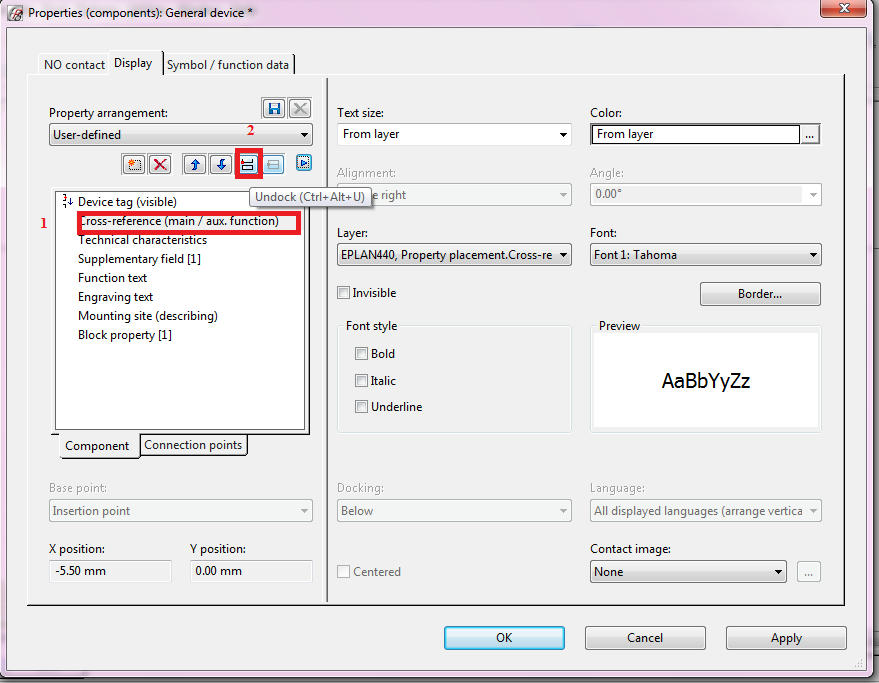Viewport: 879px width, 683px height.
Task: Open the Property arrangement User-defined dropdown
Action: [181, 135]
